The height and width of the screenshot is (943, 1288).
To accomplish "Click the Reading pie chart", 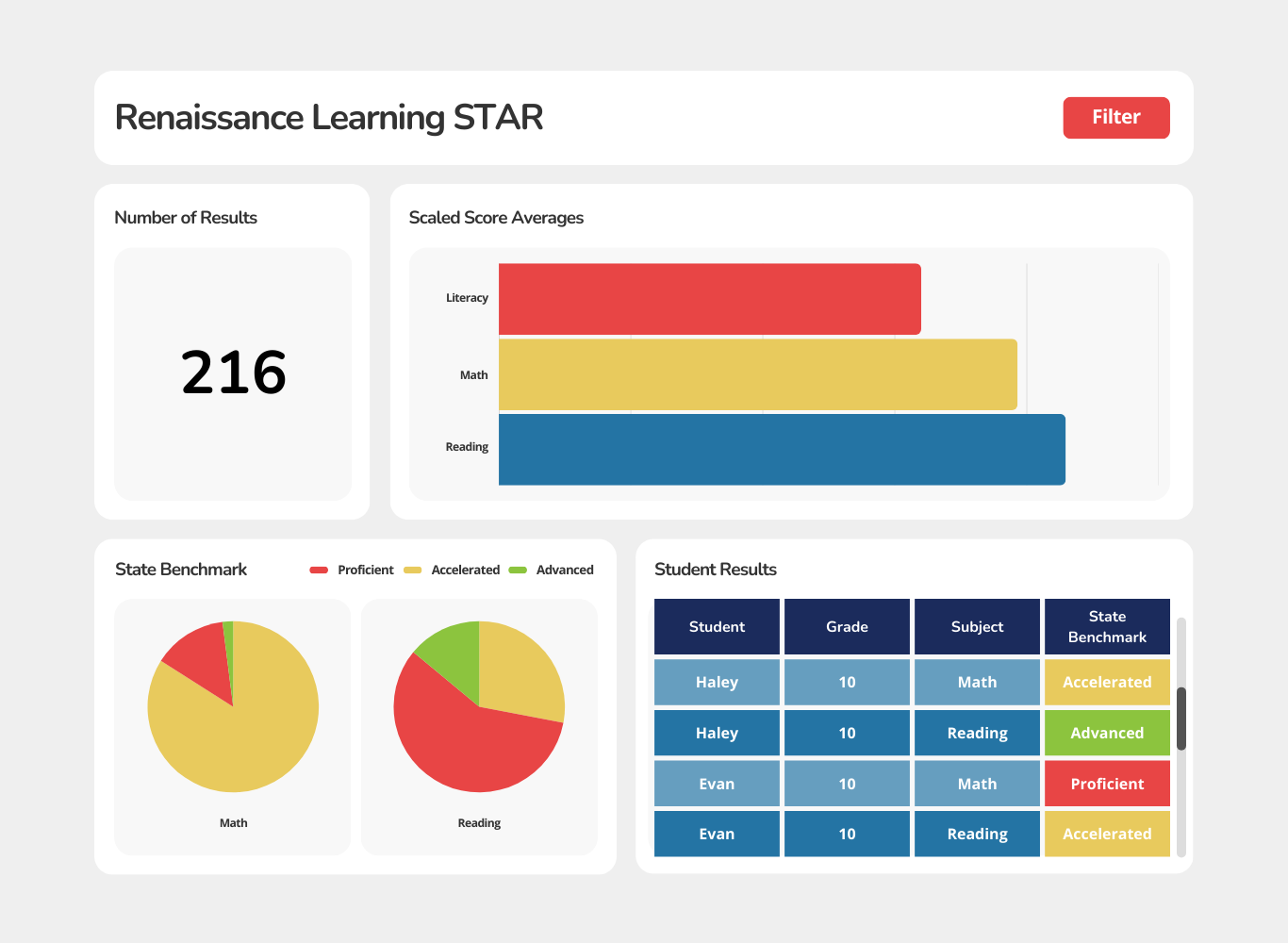I will (x=479, y=706).
